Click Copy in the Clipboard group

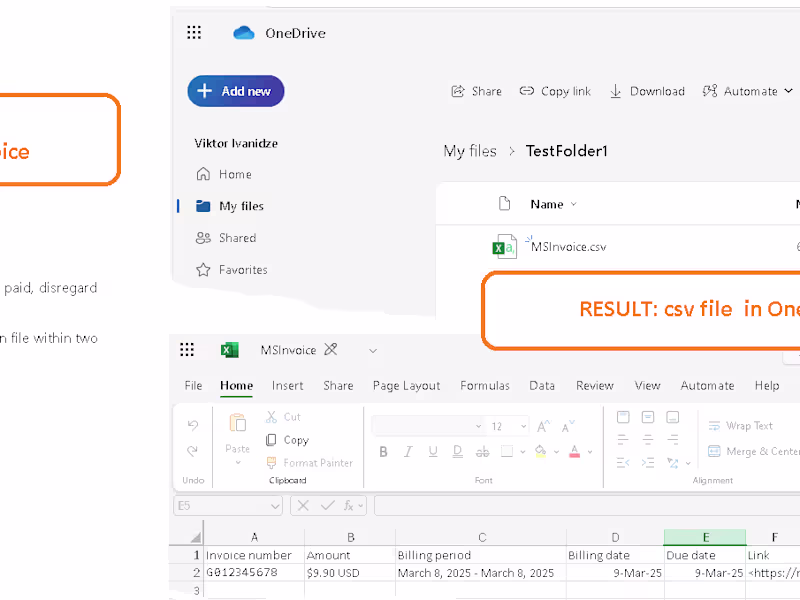pyautogui.click(x=288, y=440)
